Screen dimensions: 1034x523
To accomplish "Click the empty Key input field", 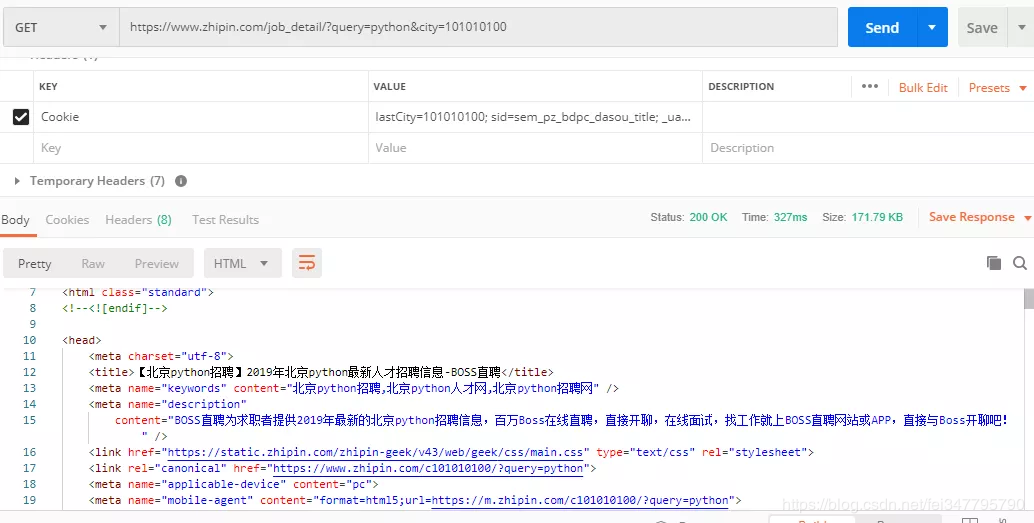I will point(200,148).
